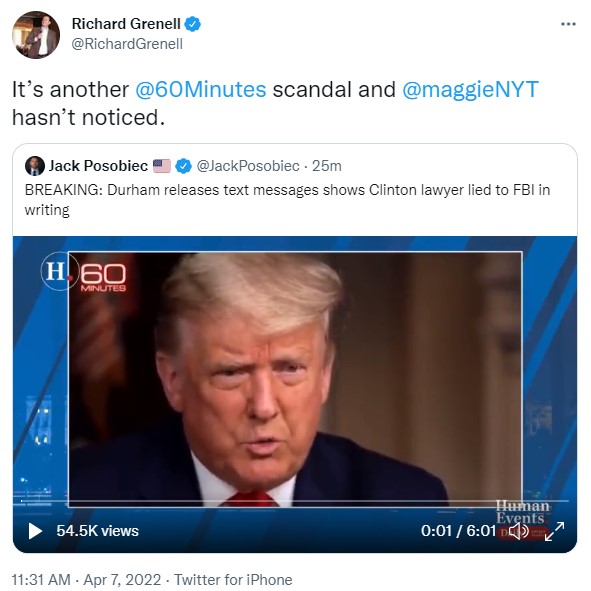The width and height of the screenshot is (591, 591).
Task: Click Richard Grenell's profile picture
Action: [36, 35]
